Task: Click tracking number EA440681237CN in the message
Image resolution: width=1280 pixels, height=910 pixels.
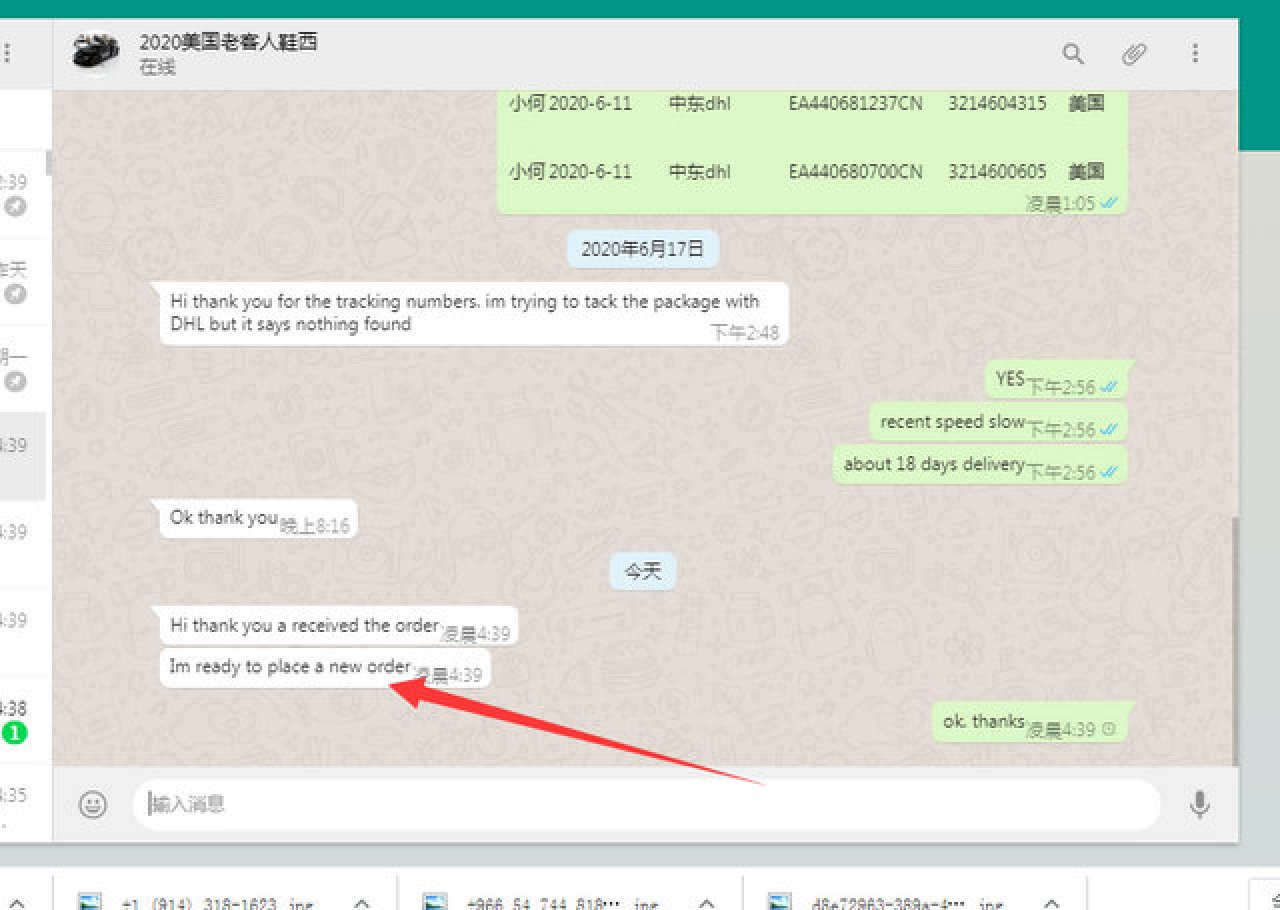Action: click(x=855, y=103)
